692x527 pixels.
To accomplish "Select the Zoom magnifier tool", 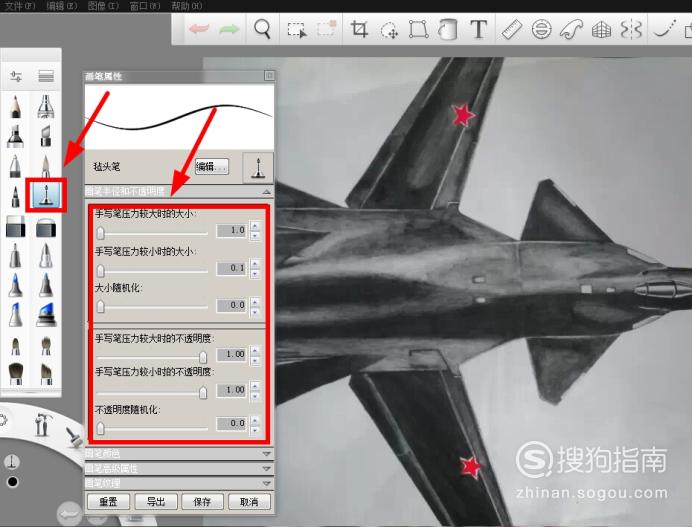I will tap(263, 29).
